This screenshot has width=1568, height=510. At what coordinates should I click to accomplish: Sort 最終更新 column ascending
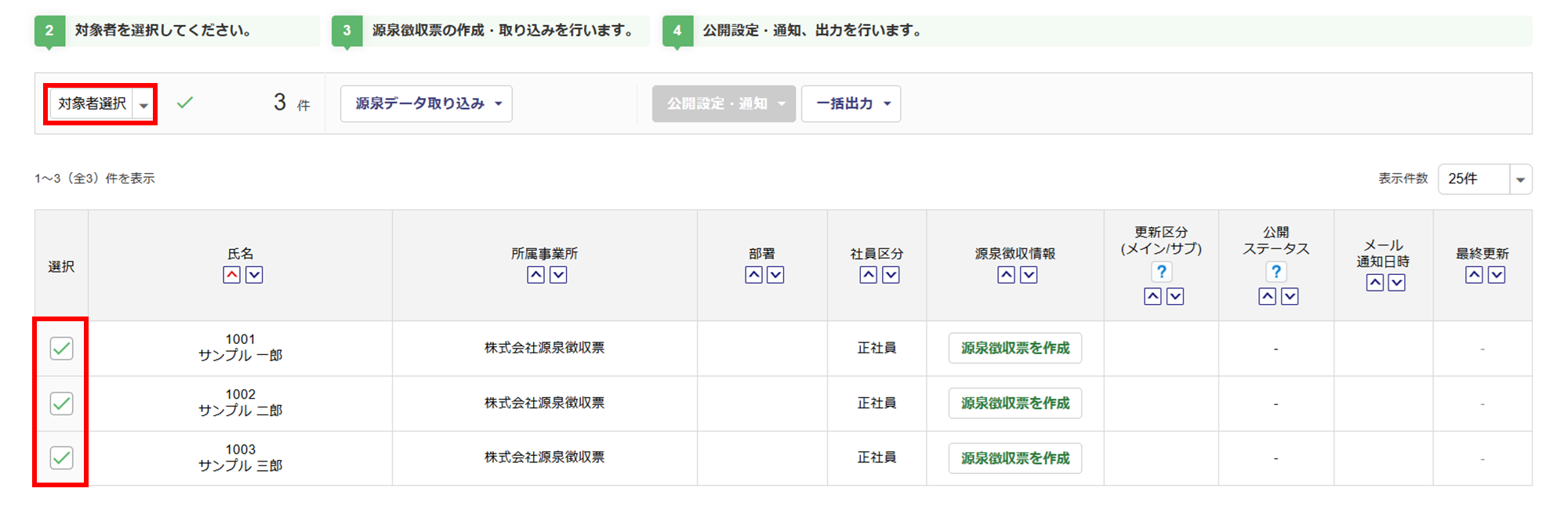pyautogui.click(x=1474, y=275)
